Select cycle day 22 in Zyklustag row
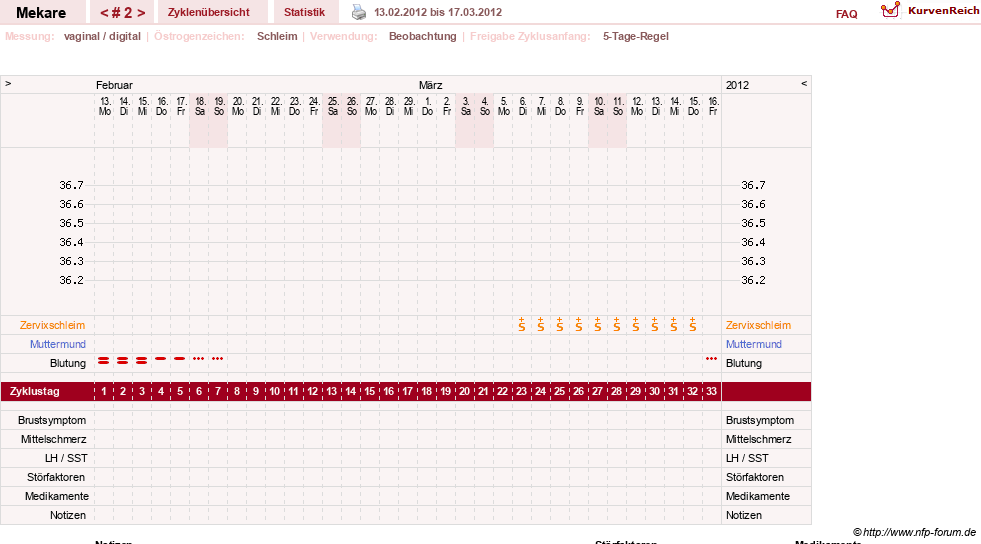This screenshot has width=981, height=544. click(502, 391)
